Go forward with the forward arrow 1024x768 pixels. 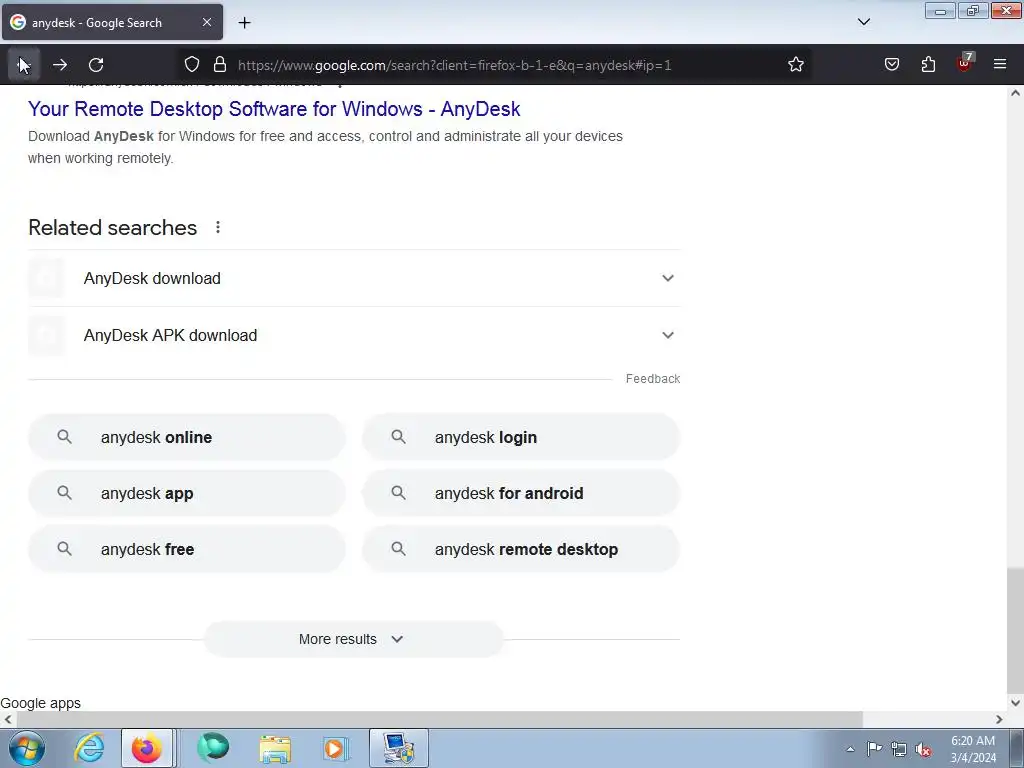tap(60, 65)
